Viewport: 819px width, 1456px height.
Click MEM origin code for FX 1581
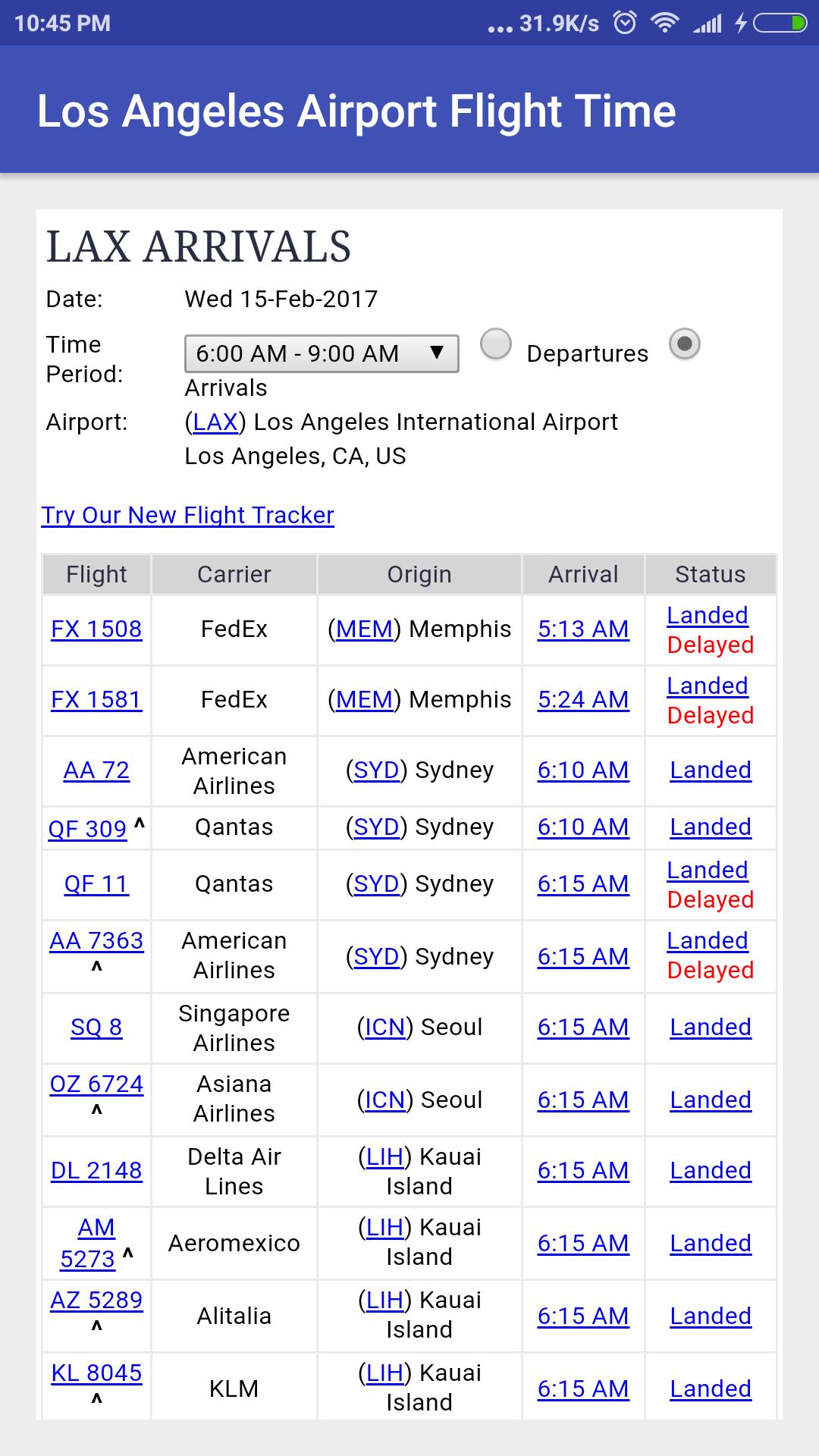(364, 699)
